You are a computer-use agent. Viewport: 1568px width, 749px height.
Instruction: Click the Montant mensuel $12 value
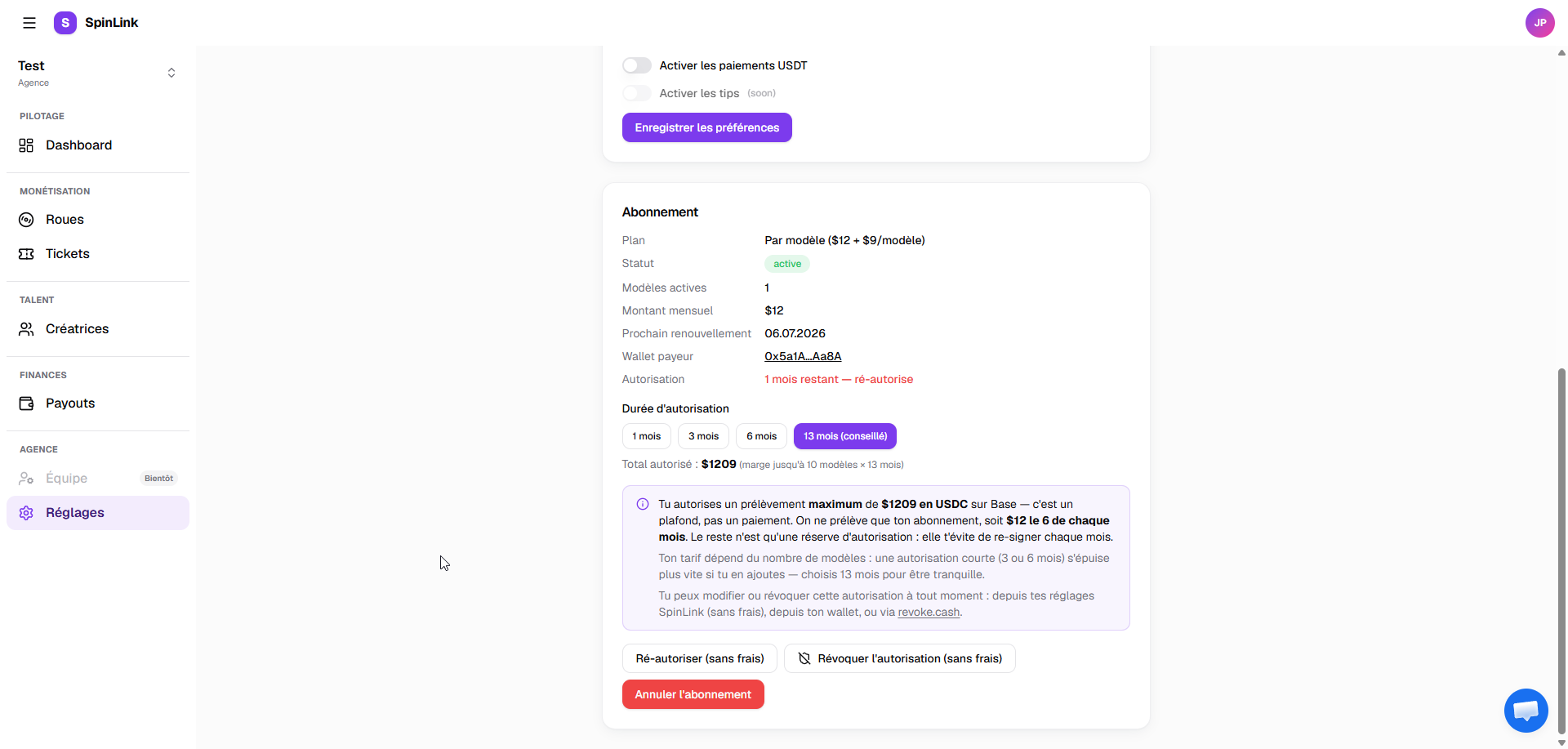coord(774,310)
